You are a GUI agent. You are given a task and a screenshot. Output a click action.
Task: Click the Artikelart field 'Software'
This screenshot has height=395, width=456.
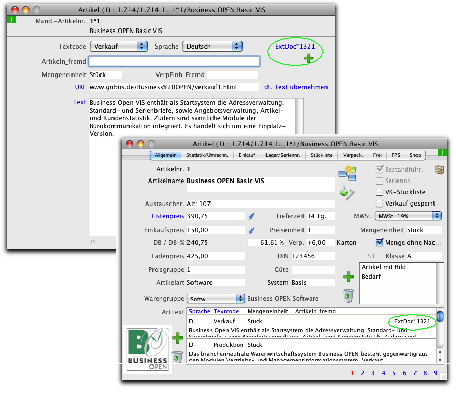tap(216, 282)
